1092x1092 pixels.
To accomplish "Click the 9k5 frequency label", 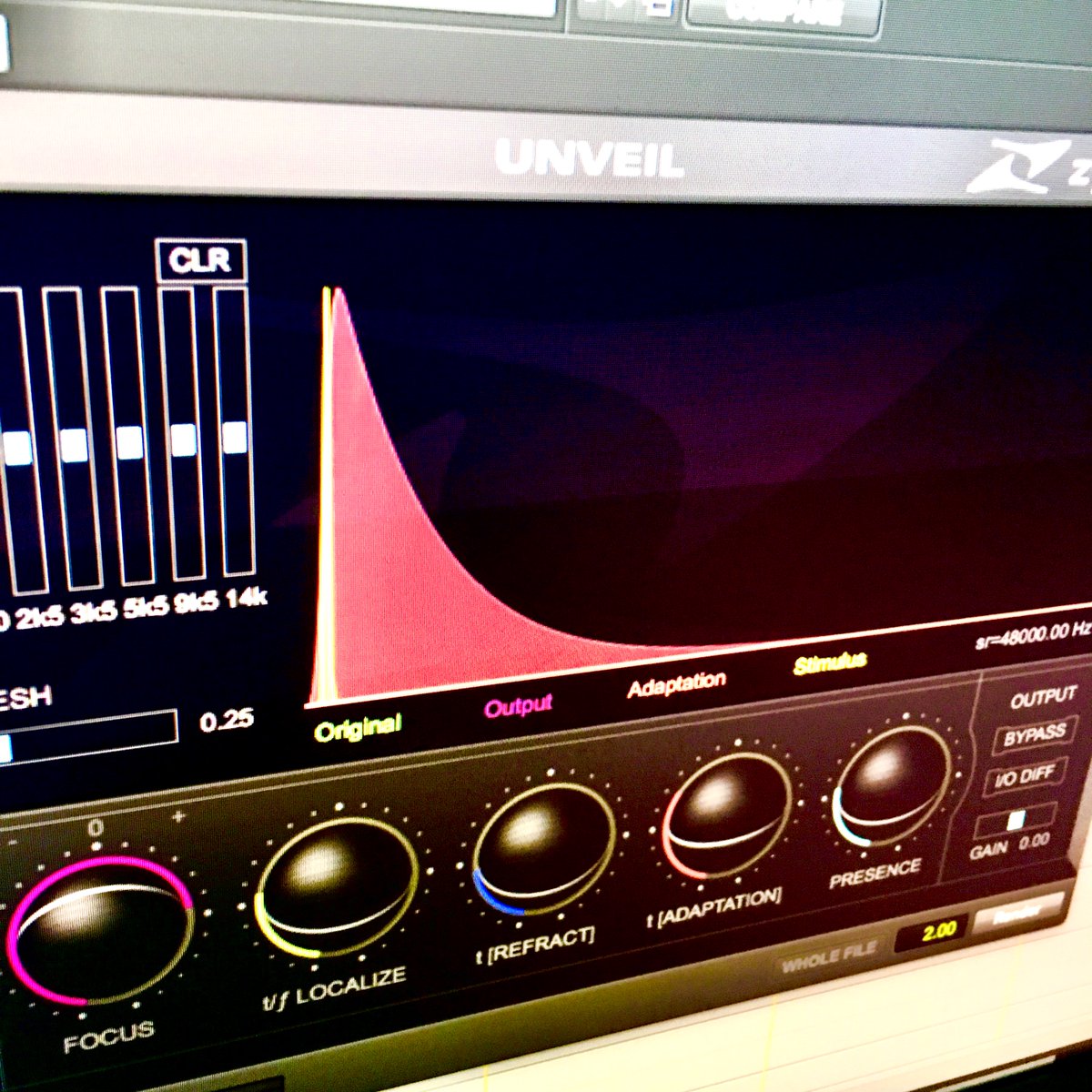I will (196, 602).
